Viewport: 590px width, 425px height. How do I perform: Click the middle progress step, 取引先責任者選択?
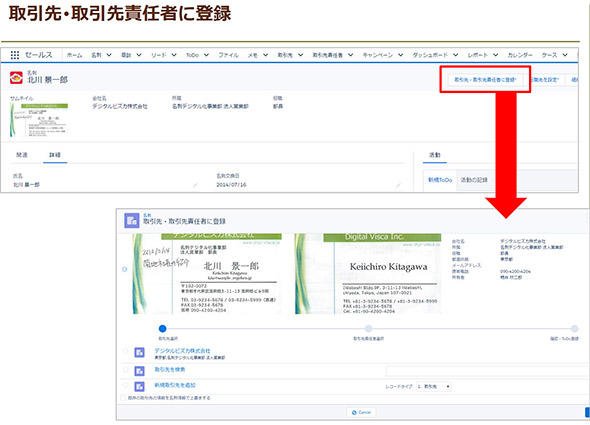coord(369,329)
